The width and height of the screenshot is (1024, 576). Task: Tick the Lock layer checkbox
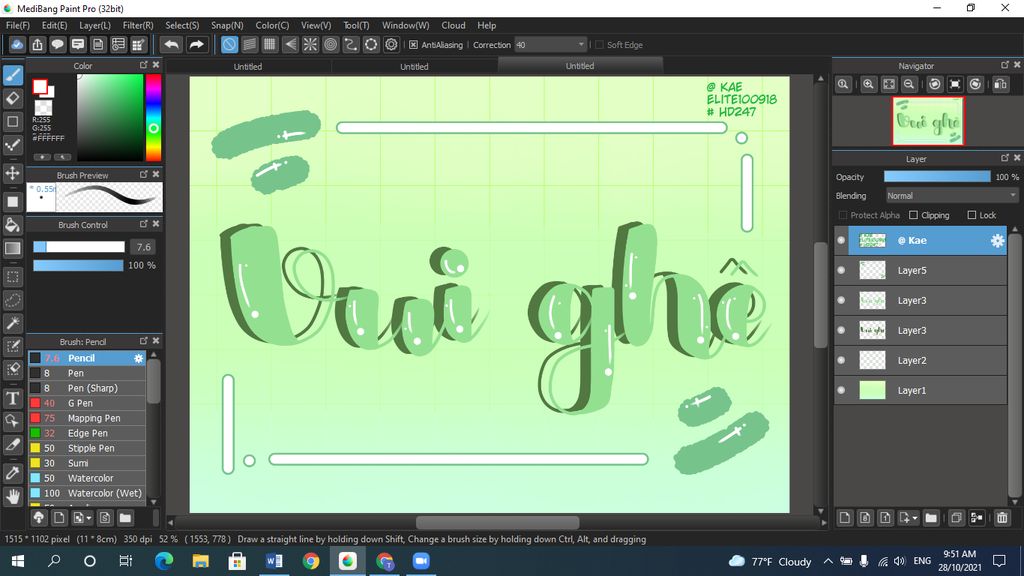pos(972,215)
